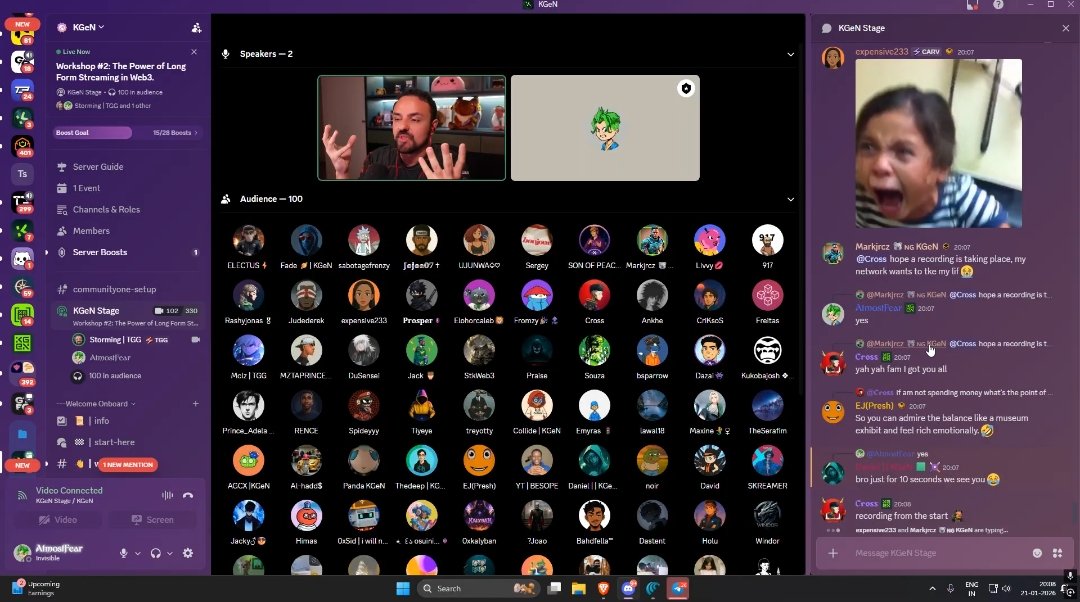This screenshot has height=602, width=1080.
Task: Open the info channel
Action: tap(101, 421)
